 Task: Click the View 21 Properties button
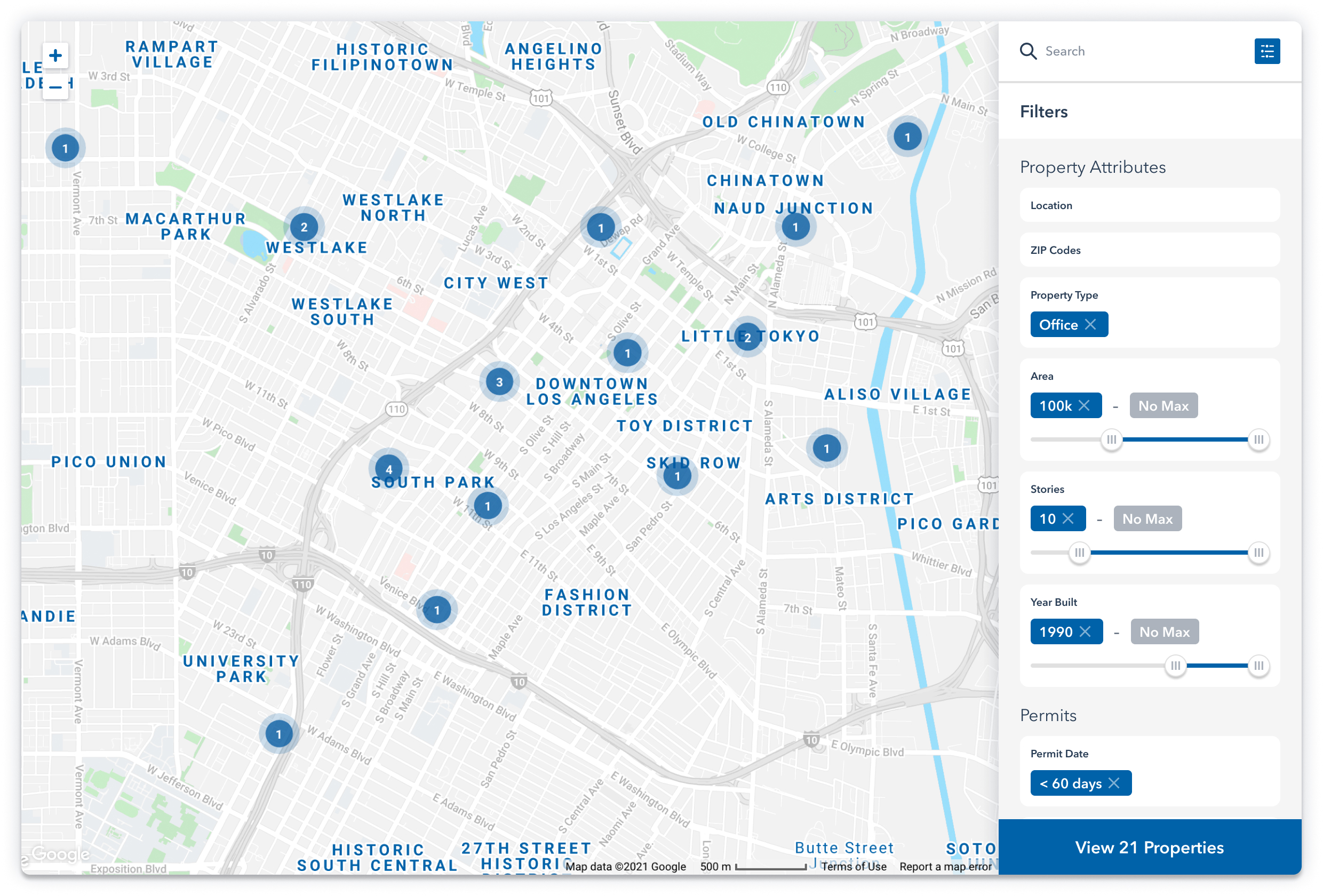[x=1150, y=847]
